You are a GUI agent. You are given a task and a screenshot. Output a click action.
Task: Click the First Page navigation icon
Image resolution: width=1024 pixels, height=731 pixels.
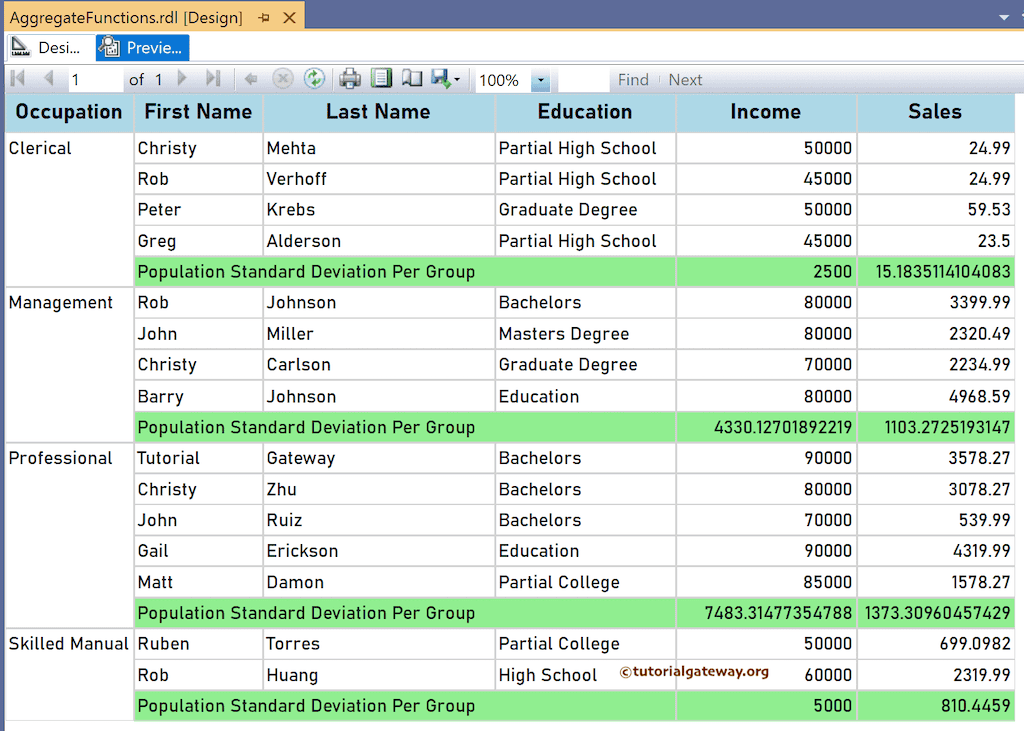(18, 79)
